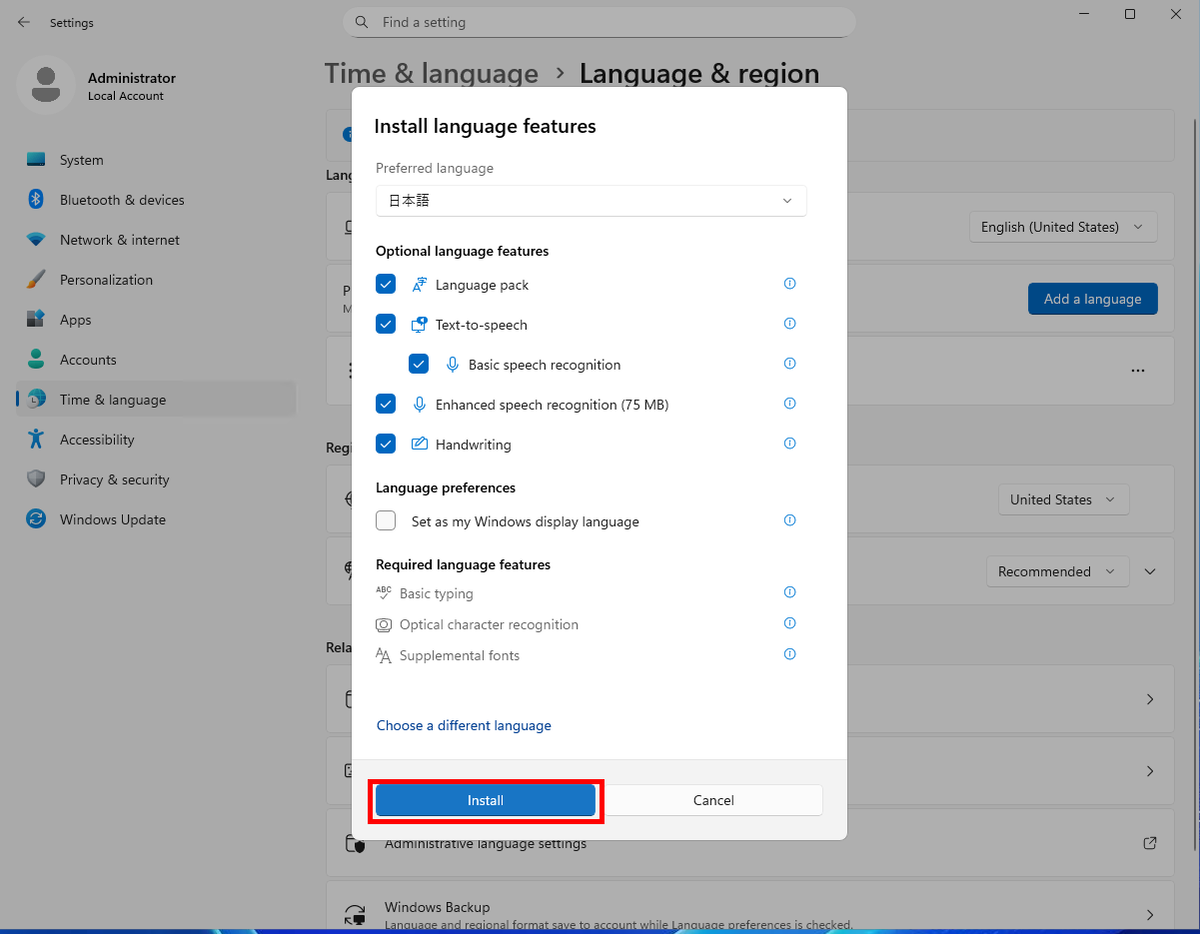Click the Install button
1200x934 pixels.
[485, 800]
